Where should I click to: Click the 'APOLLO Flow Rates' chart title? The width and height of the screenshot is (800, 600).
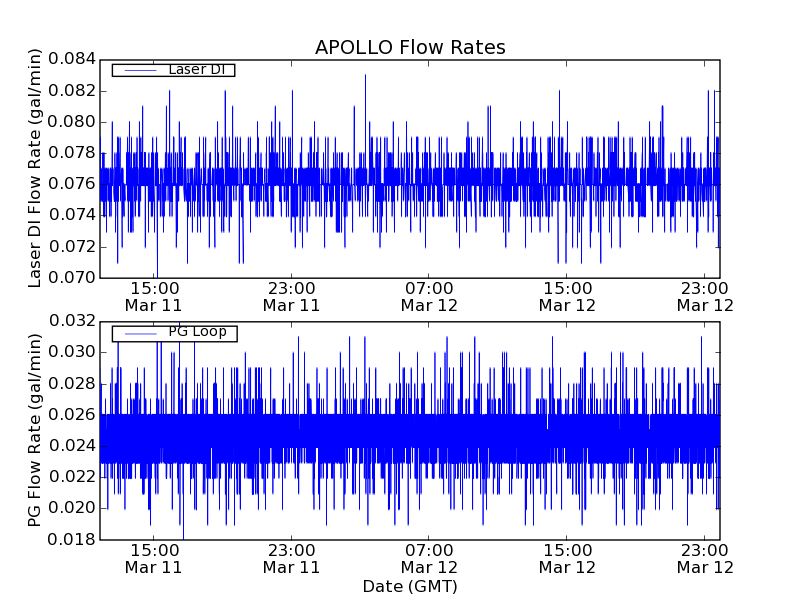point(410,48)
